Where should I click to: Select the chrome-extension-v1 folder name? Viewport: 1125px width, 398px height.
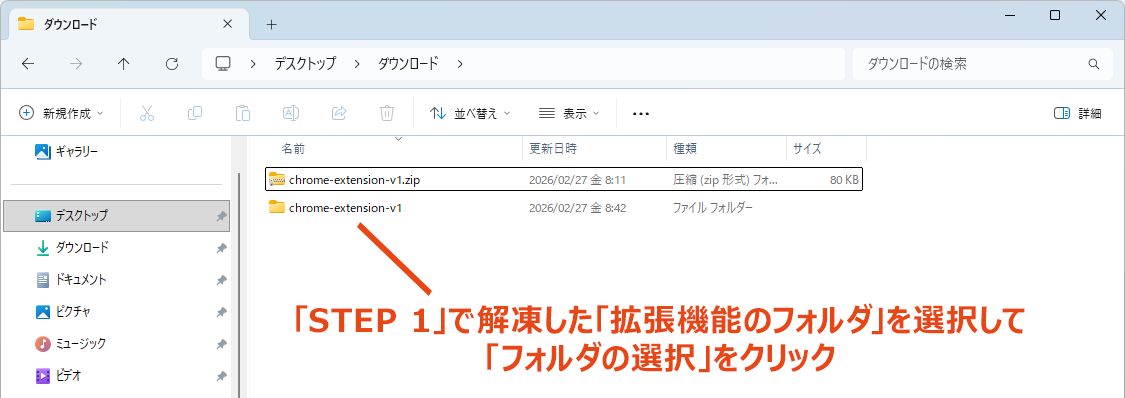pyautogui.click(x=344, y=208)
